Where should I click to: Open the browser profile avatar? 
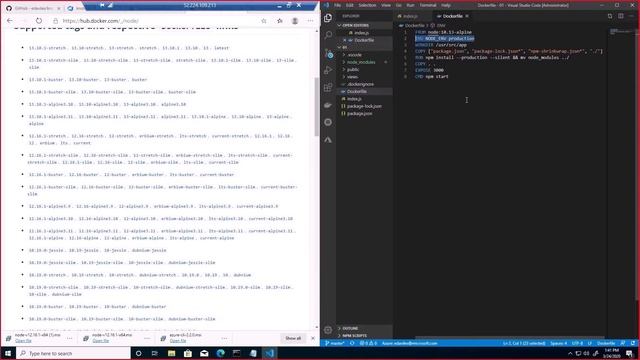(x=295, y=21)
